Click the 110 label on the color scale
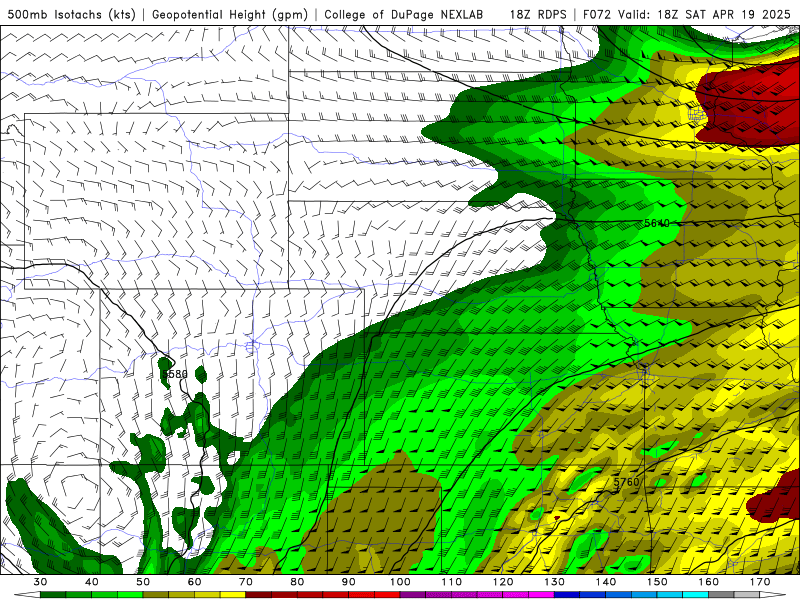The image size is (800, 600). 452,582
